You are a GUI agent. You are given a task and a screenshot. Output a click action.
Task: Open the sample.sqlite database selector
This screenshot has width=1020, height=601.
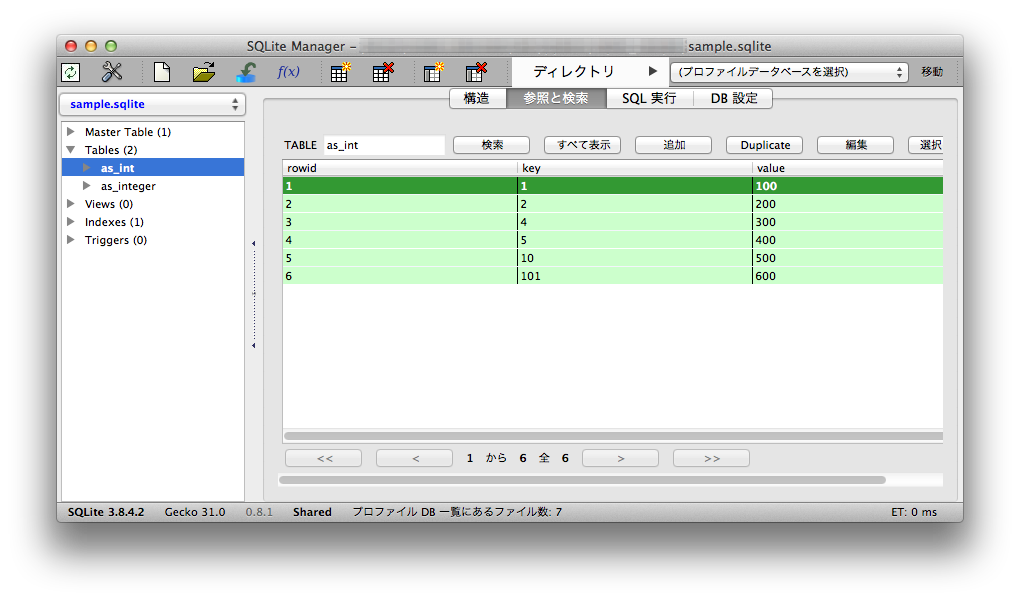pyautogui.click(x=152, y=104)
